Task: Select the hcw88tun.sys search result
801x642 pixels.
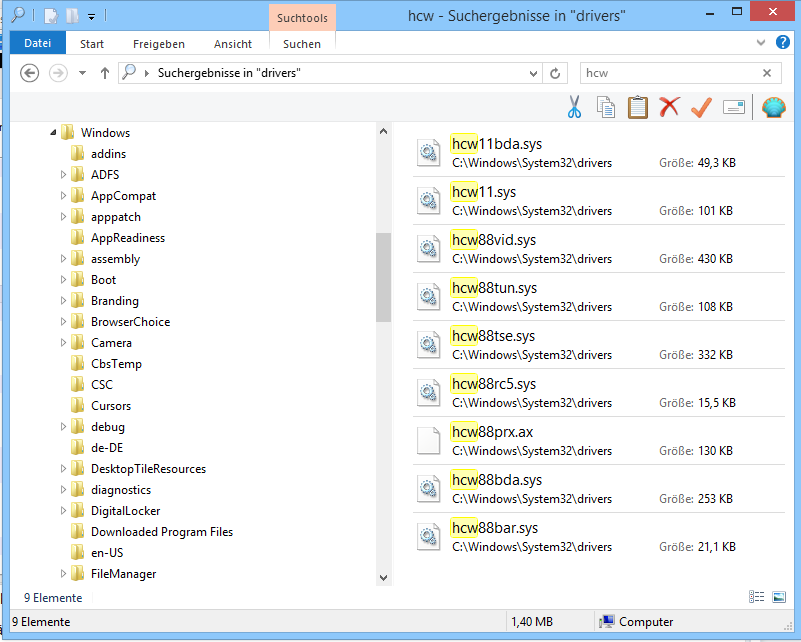Action: (599, 297)
